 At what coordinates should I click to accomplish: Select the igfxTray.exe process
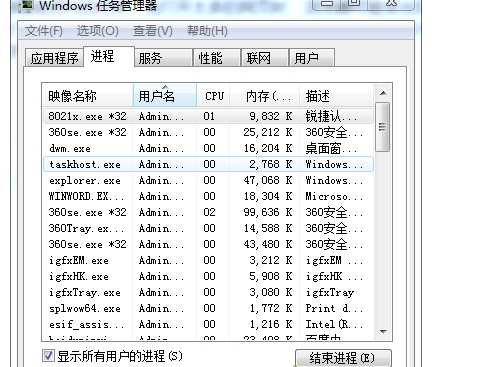coord(208,292)
